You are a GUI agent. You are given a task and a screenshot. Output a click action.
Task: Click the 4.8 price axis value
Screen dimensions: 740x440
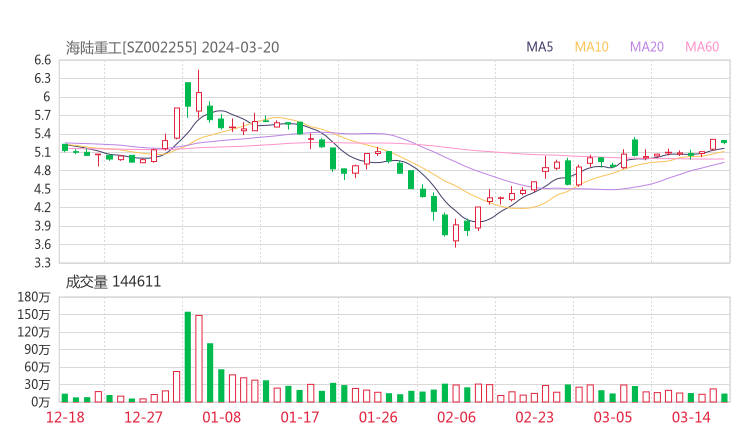click(x=42, y=170)
